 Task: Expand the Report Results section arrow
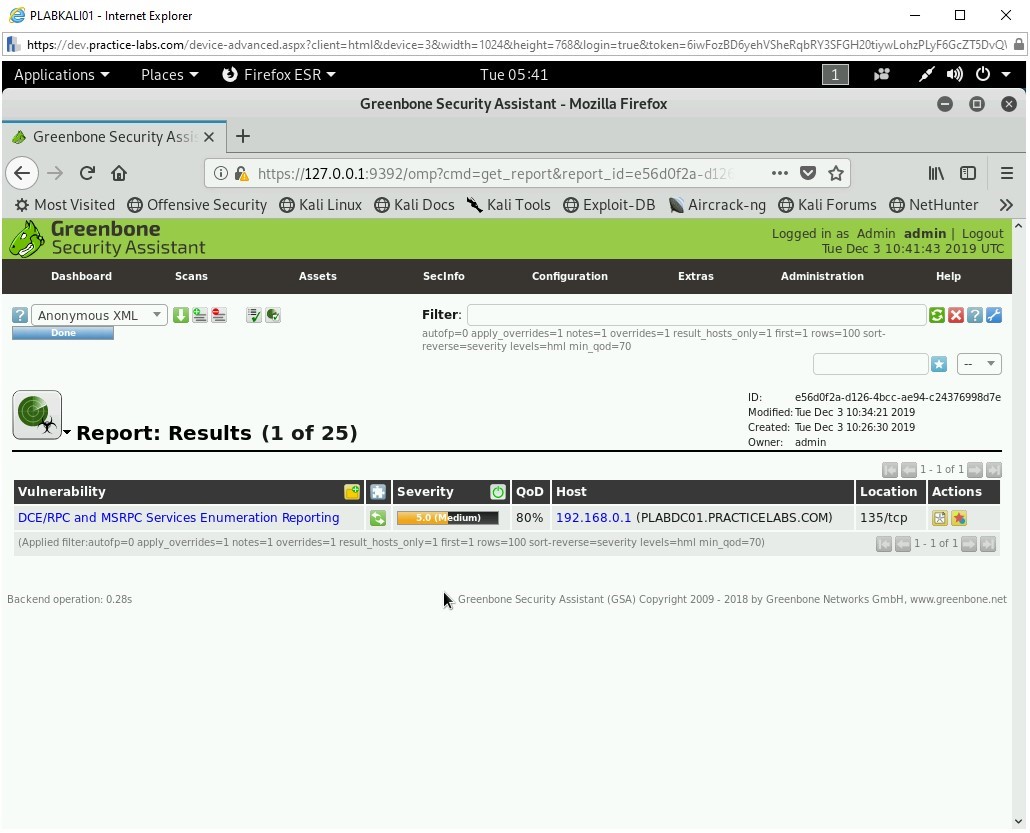67,433
